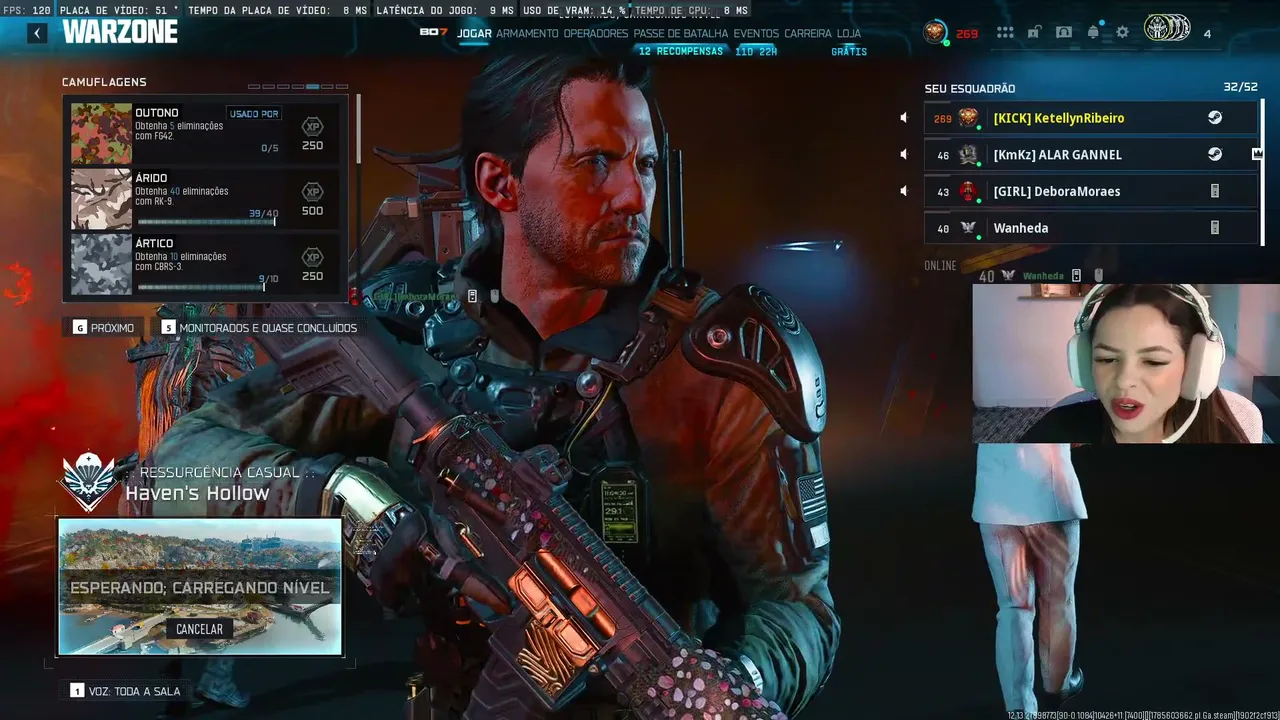Click the Ártico camo swatch
The width and height of the screenshot is (1280, 720).
coord(101,264)
